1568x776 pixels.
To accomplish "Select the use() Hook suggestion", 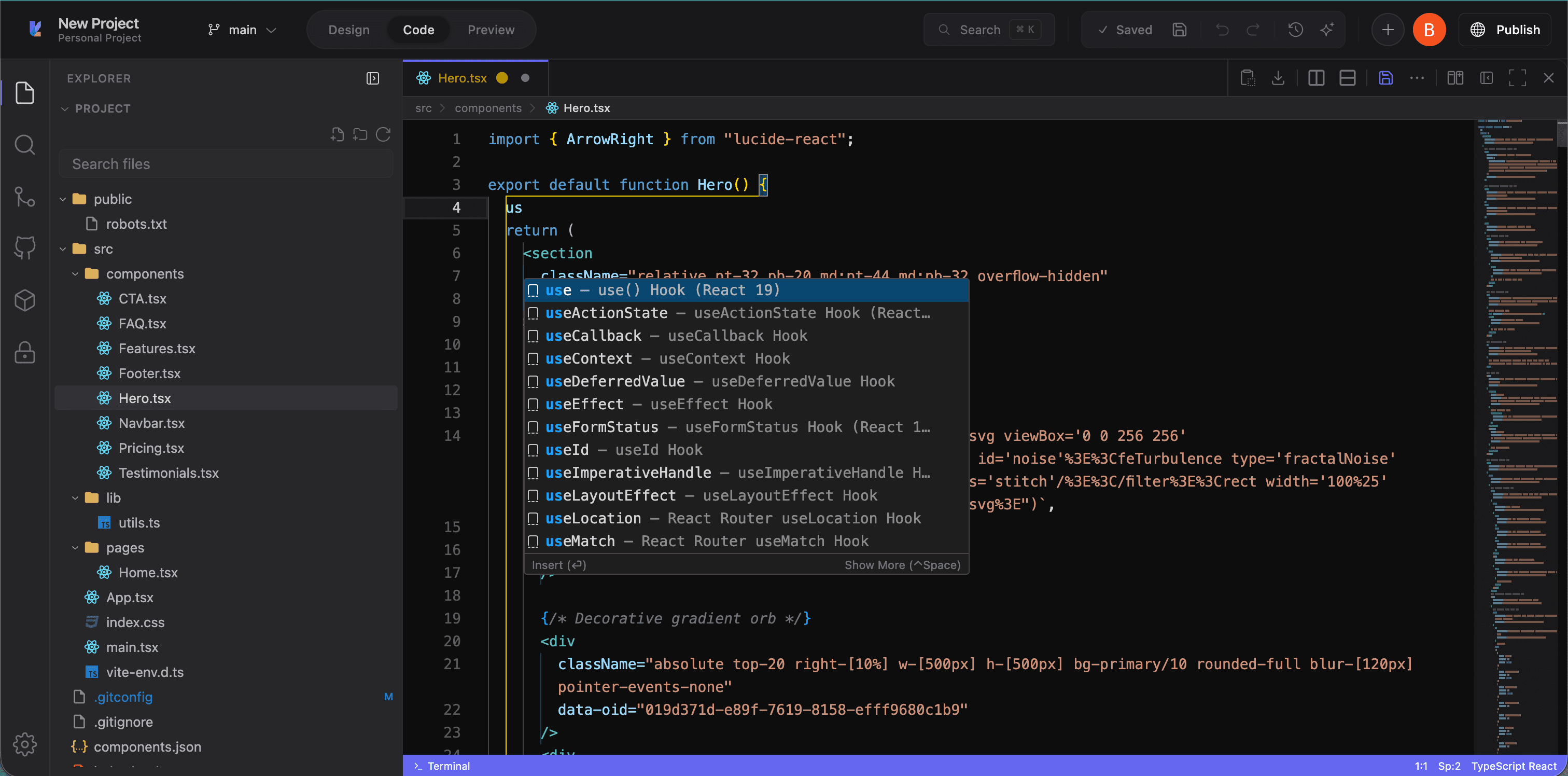I will click(746, 290).
